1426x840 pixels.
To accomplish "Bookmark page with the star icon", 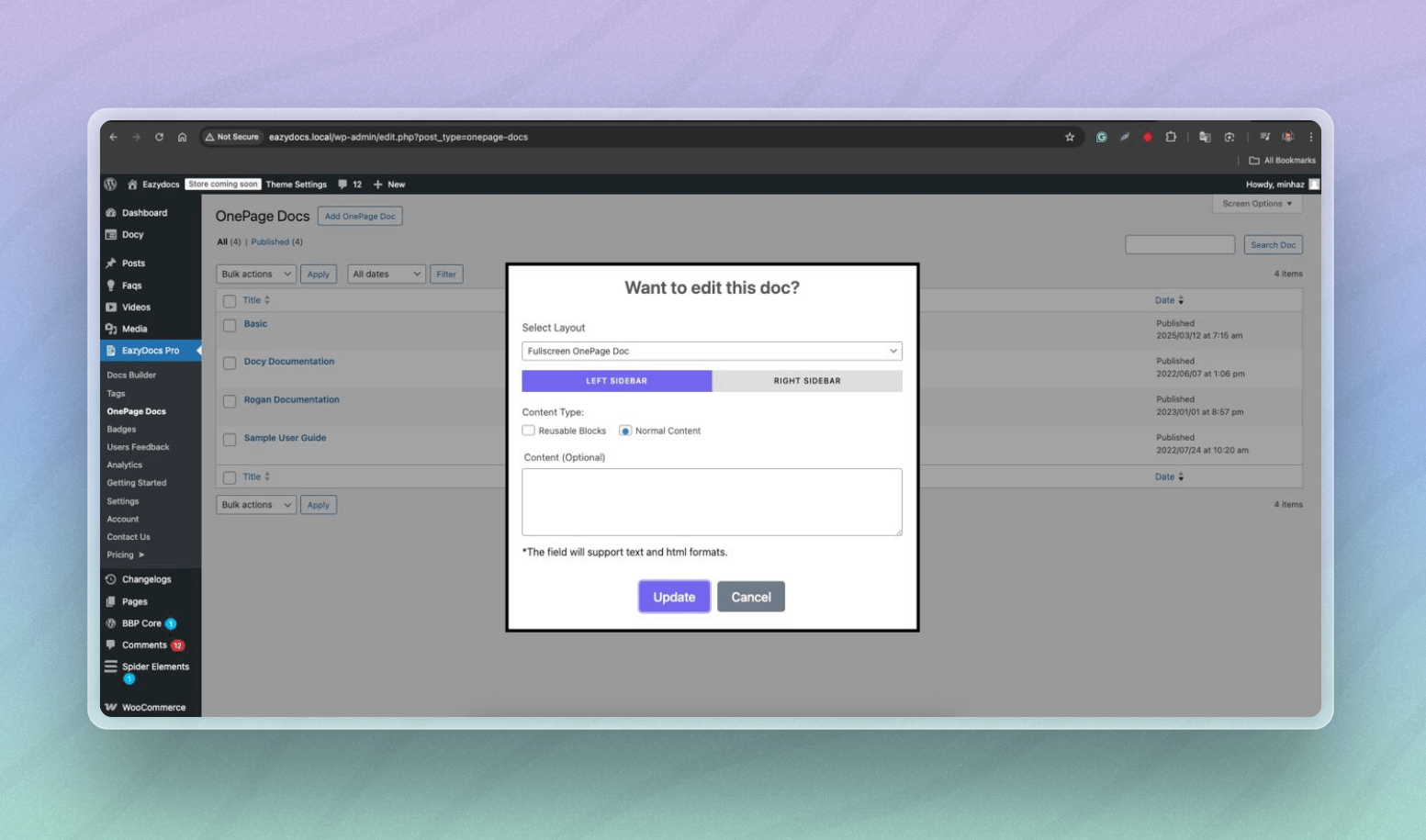I will (x=1069, y=137).
